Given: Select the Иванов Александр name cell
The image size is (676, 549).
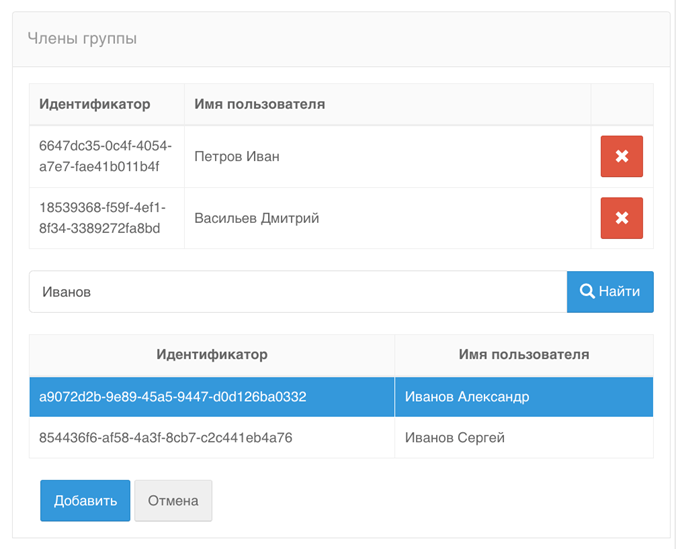Looking at the screenshot, I should point(467,397).
